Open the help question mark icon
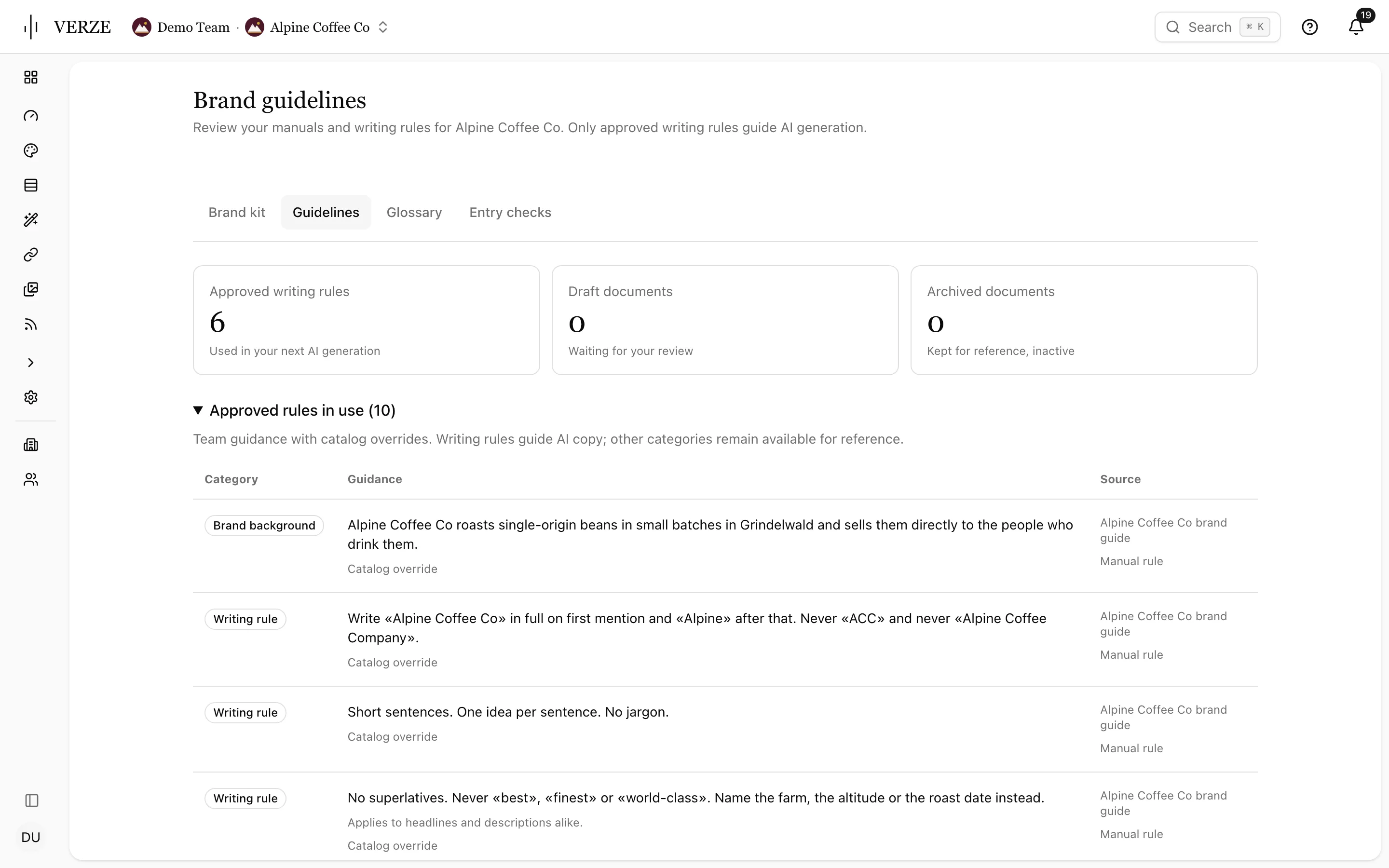This screenshot has width=1389, height=868. [x=1310, y=27]
